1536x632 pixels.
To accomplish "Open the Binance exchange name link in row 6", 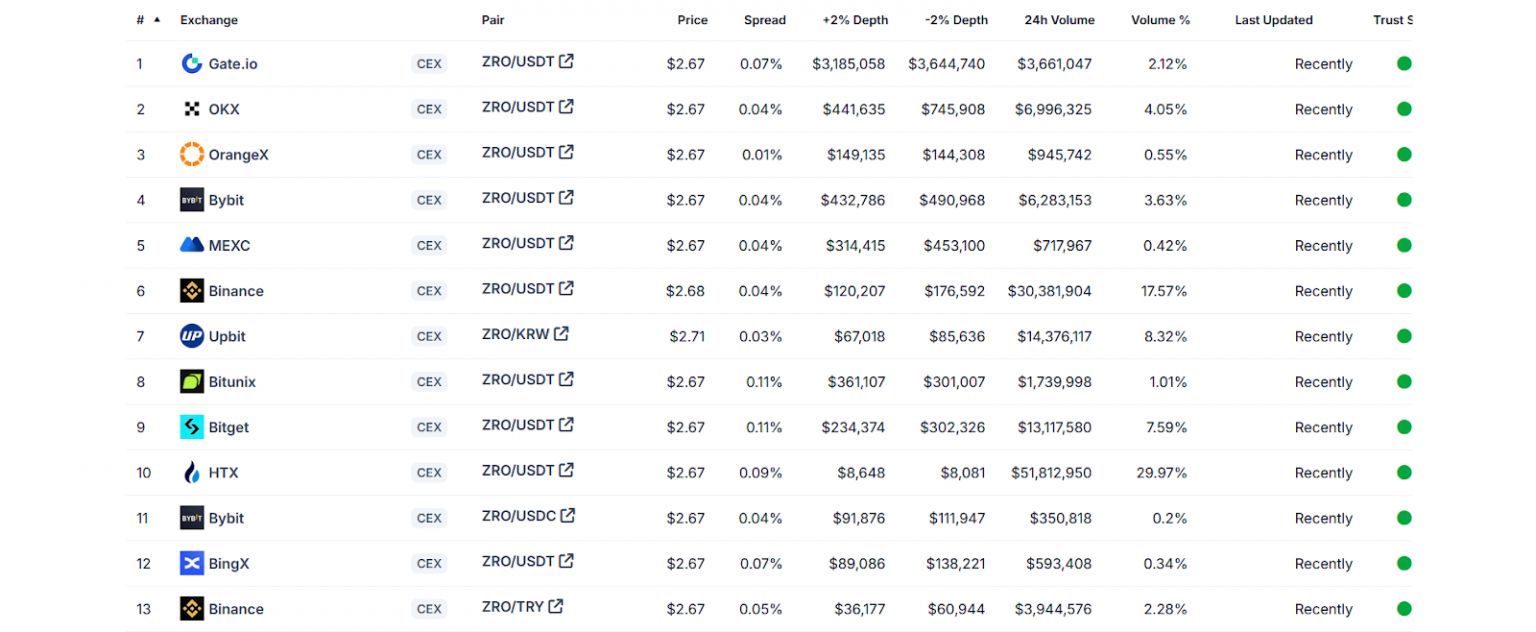I will point(236,291).
